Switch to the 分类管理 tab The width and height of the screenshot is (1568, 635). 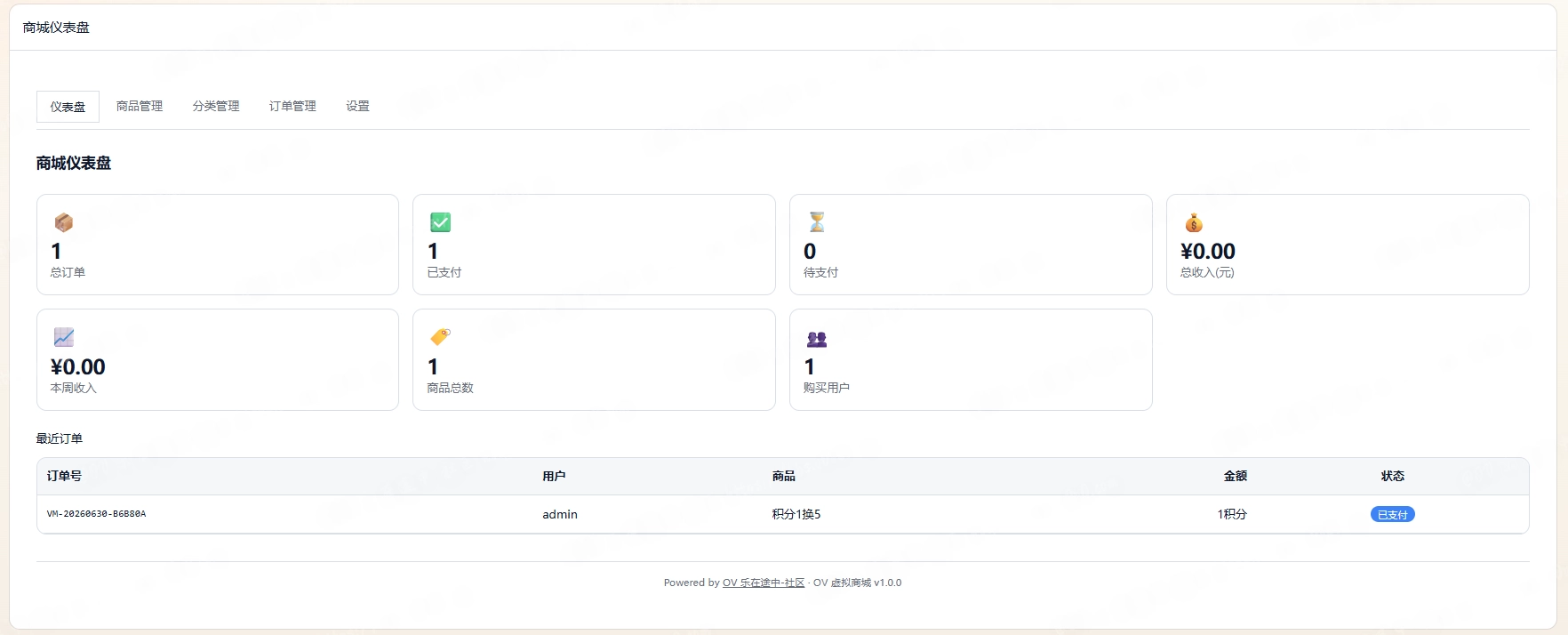click(216, 106)
